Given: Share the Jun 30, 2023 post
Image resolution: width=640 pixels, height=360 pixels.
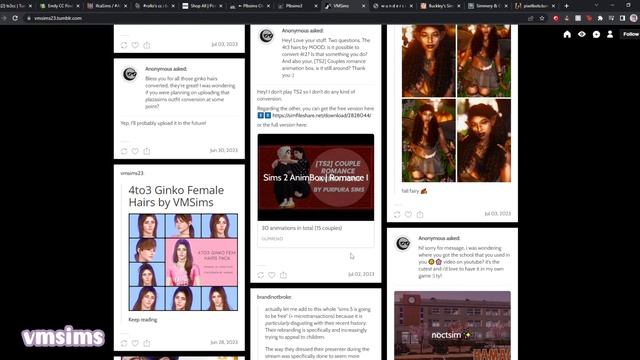Looking at the screenshot, I should coord(147,151).
